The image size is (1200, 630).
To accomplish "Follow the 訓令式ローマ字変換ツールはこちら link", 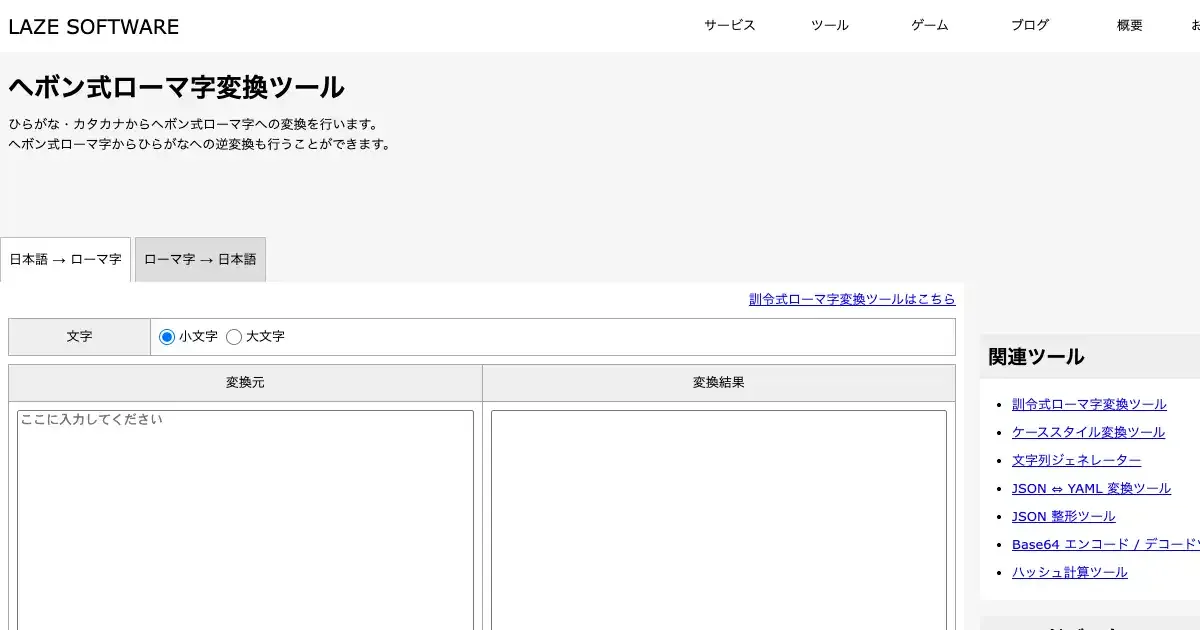I will tap(851, 299).
